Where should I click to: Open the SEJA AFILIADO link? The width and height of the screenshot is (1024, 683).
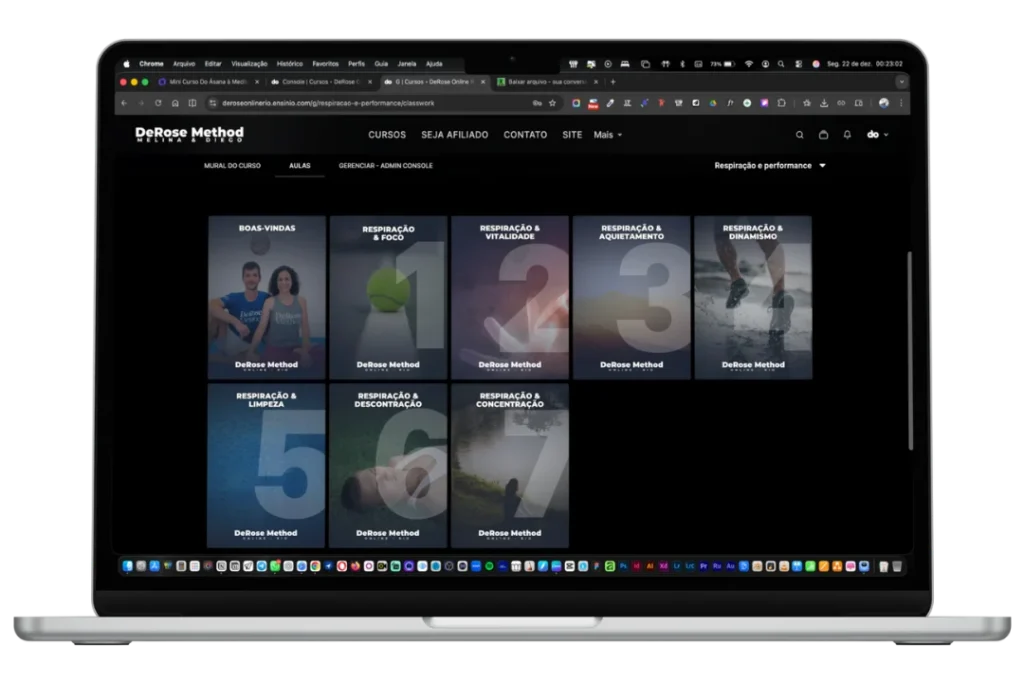[455, 135]
